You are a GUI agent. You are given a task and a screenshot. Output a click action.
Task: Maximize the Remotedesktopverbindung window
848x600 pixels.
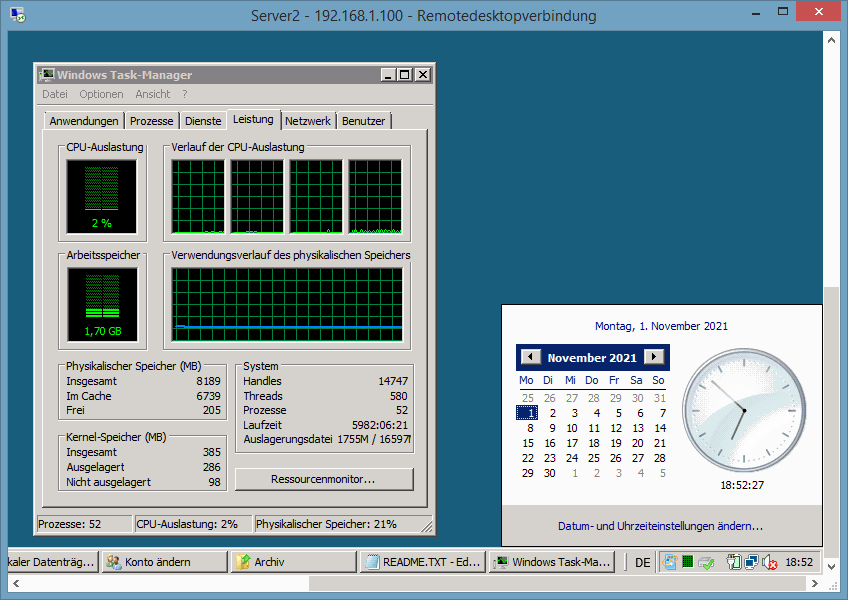click(x=783, y=12)
